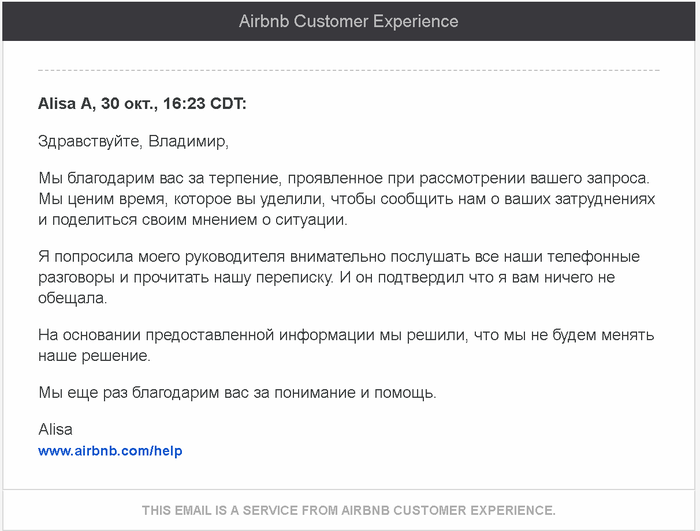Image resolution: width=700 pixels, height=531 pixels.
Task: Click the paragraph starting Мы благодарим вас за терпение
Action: tap(343, 178)
